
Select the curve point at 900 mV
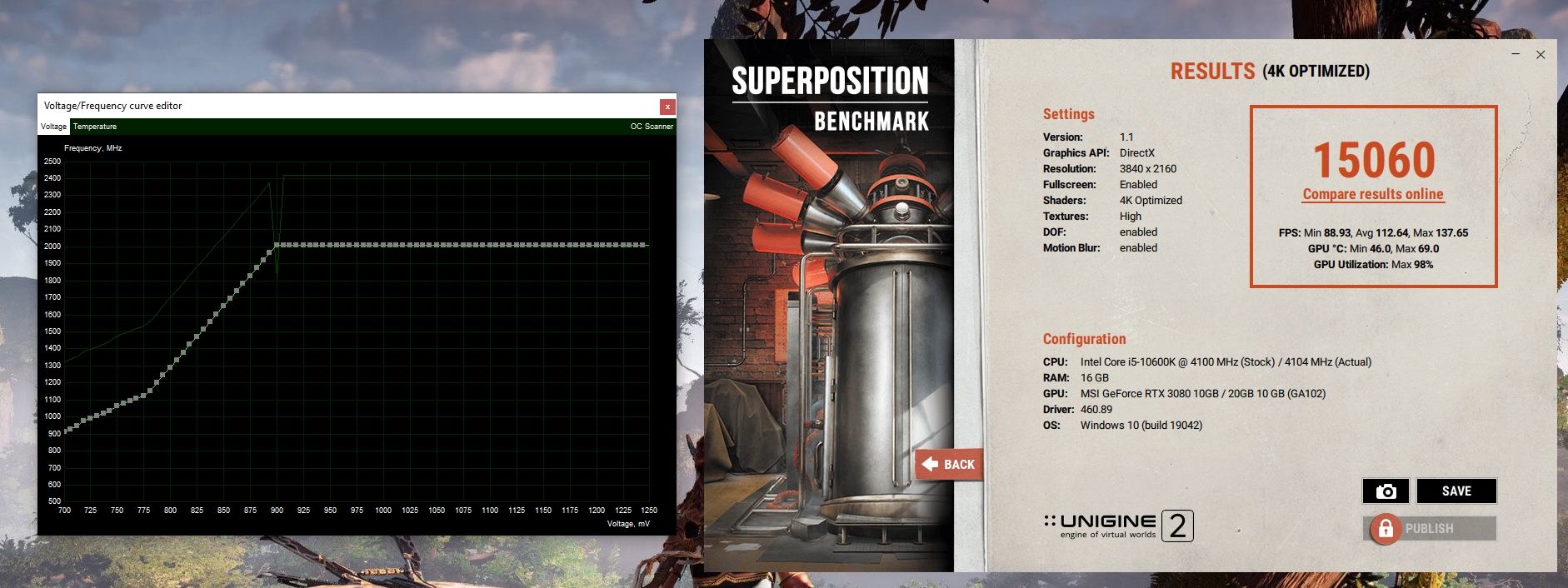click(277, 245)
